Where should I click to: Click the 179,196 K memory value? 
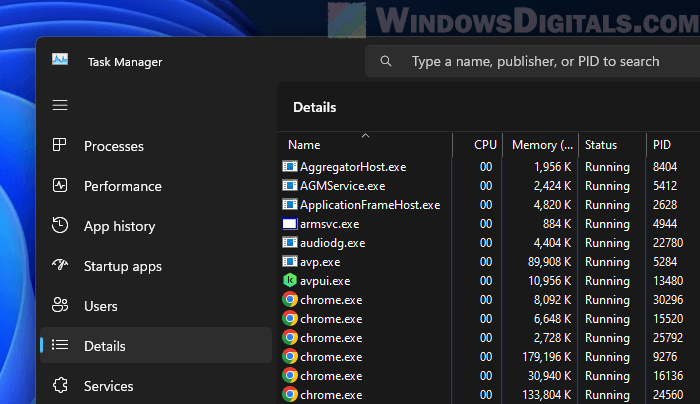(x=546, y=357)
